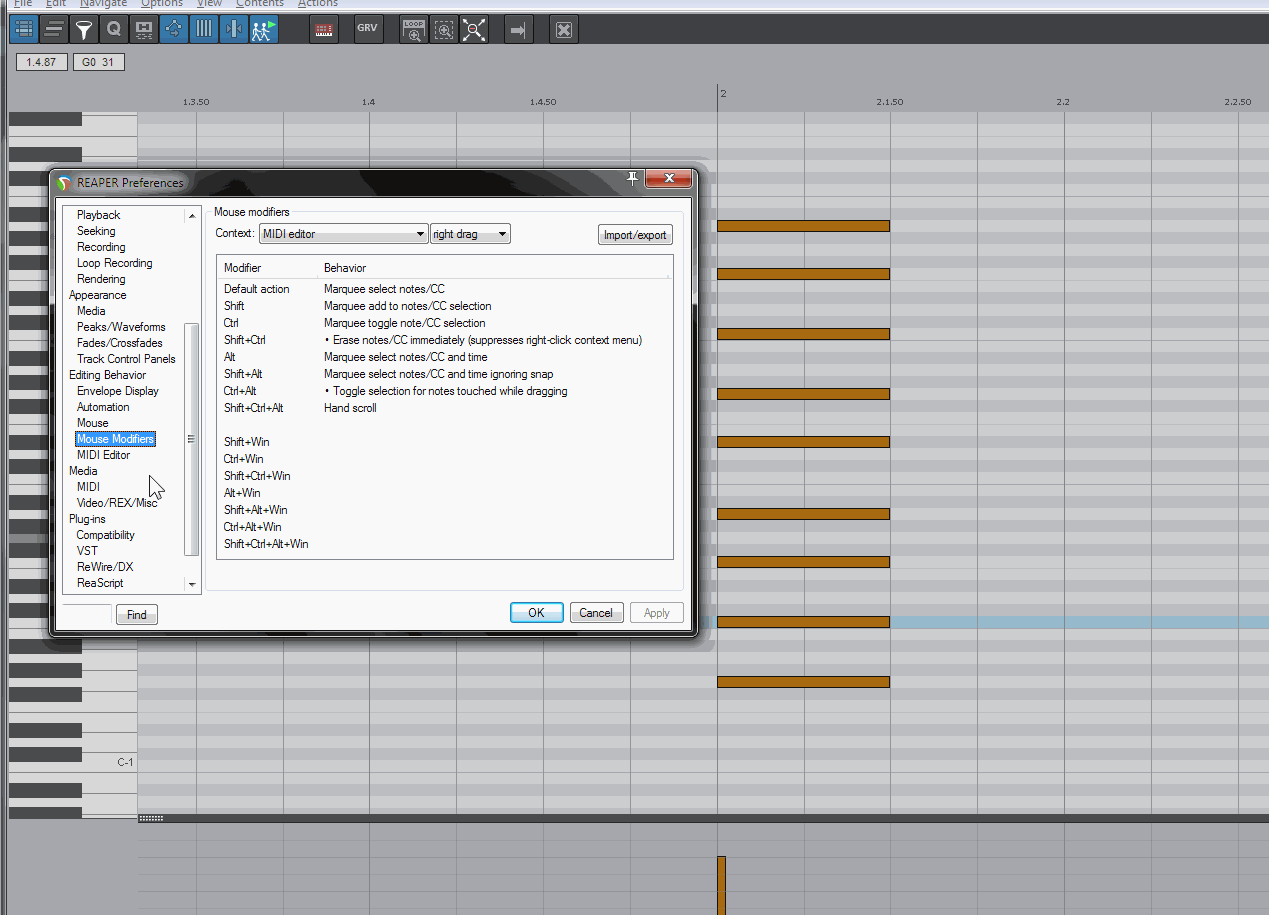
Task: Click the preferences search input field
Action: click(87, 613)
